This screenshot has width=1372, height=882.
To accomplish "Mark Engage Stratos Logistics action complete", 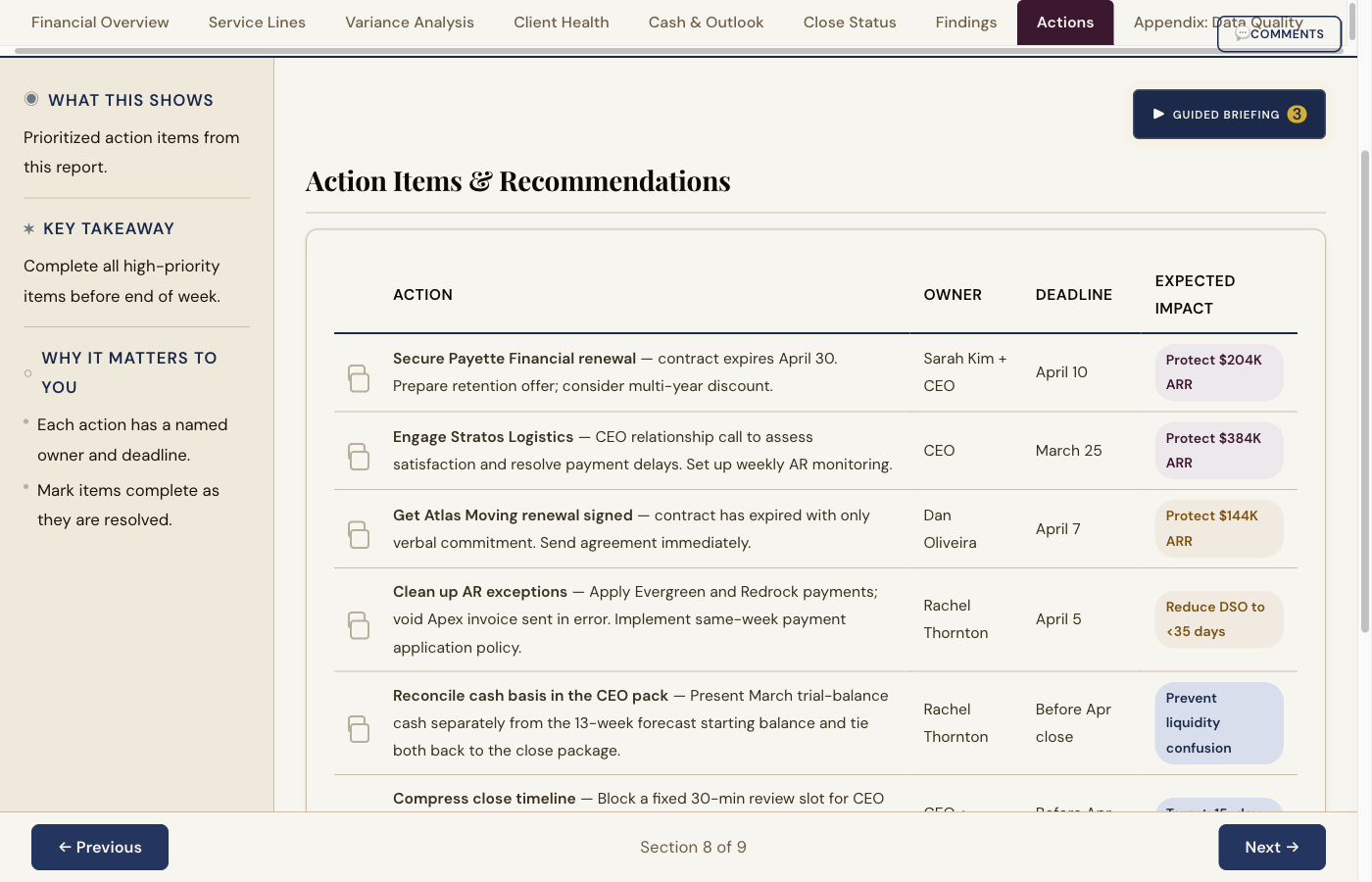I will pyautogui.click(x=359, y=456).
